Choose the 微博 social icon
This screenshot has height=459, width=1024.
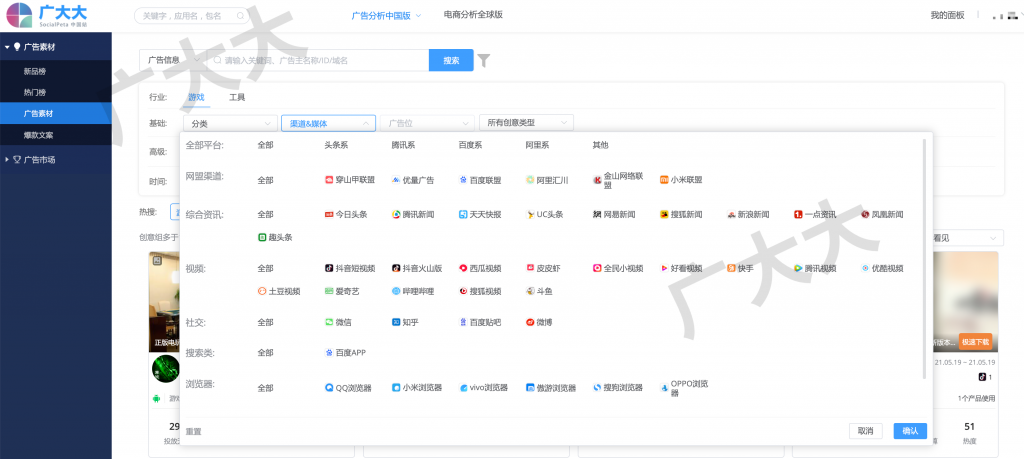(x=530, y=322)
